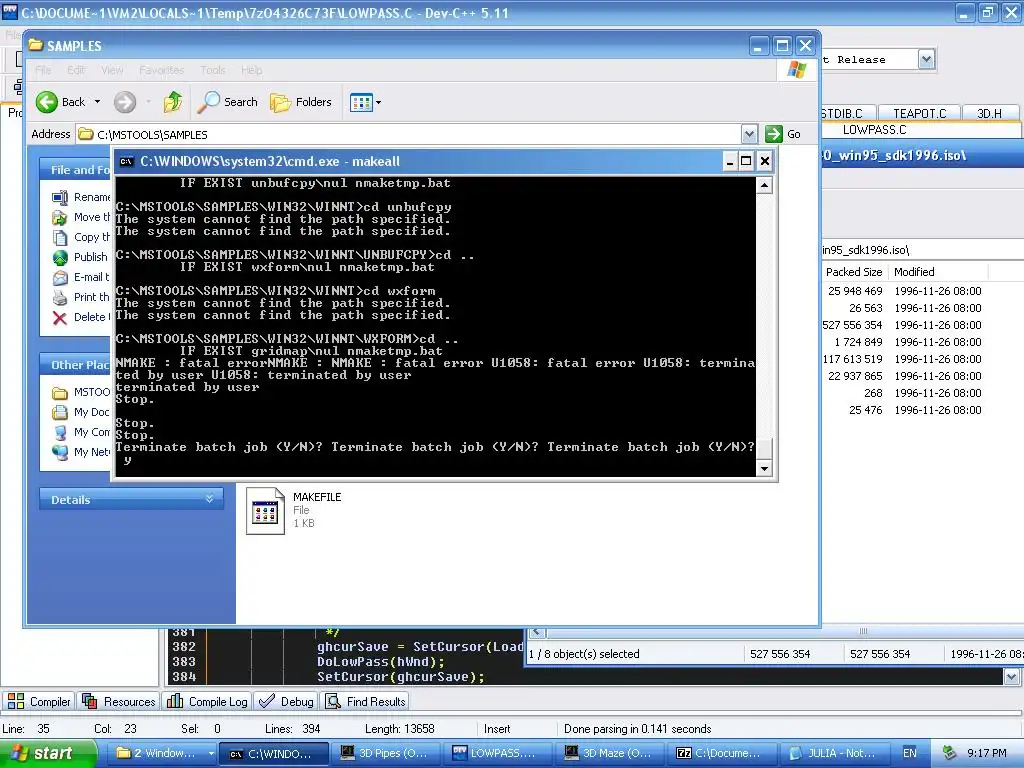
Task: Expand the Details panel chevron
Action: pyautogui.click(x=210, y=499)
